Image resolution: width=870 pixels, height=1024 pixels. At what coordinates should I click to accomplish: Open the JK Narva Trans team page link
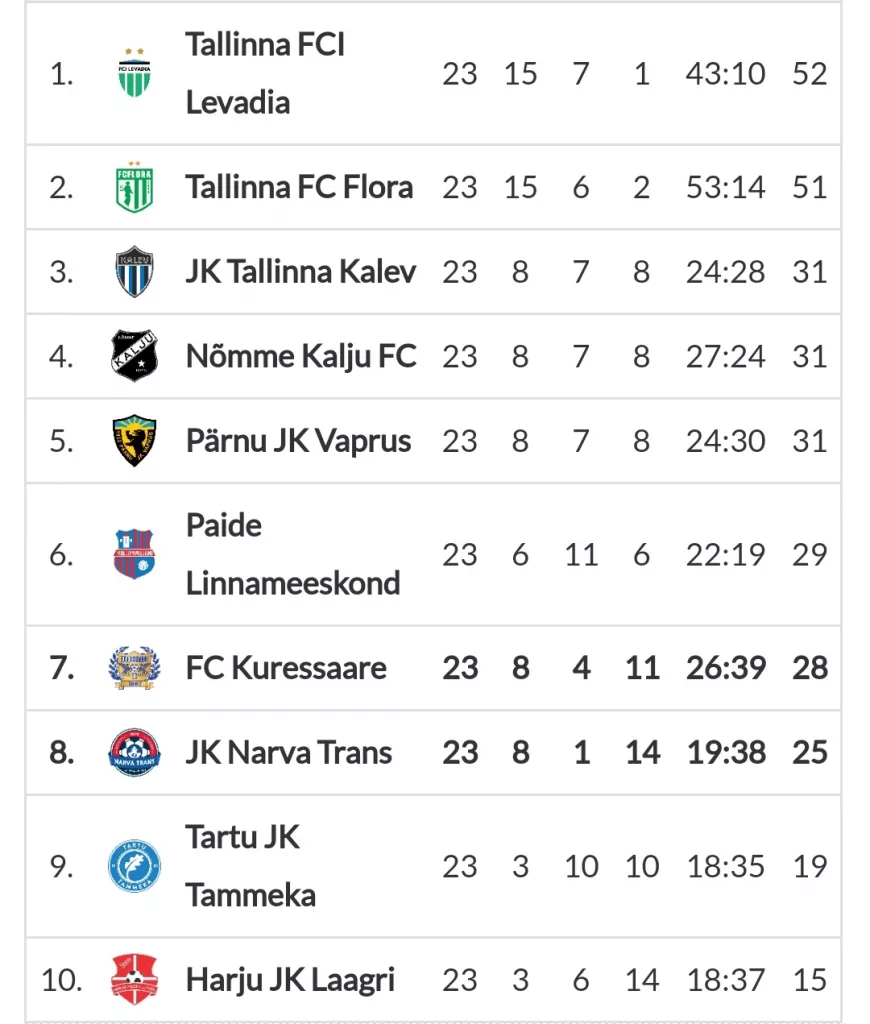click(289, 752)
